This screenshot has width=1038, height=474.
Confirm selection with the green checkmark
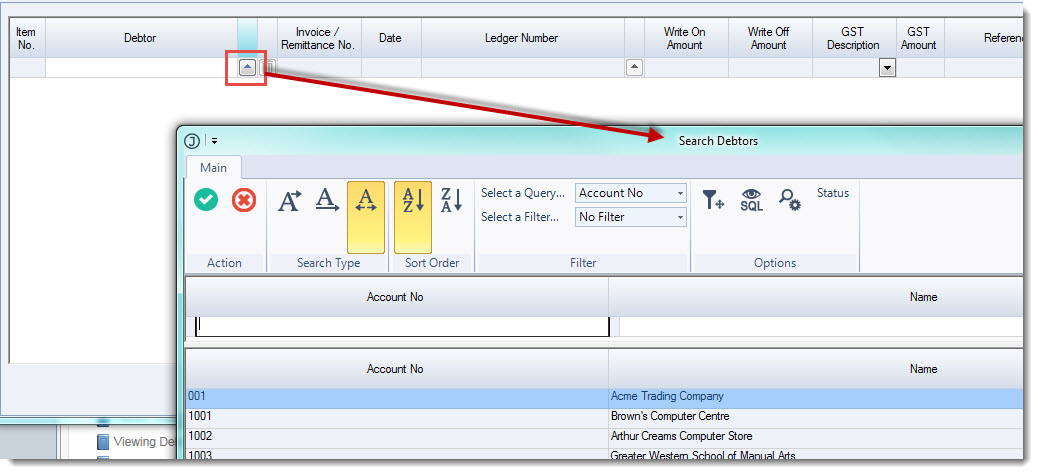tap(206, 199)
